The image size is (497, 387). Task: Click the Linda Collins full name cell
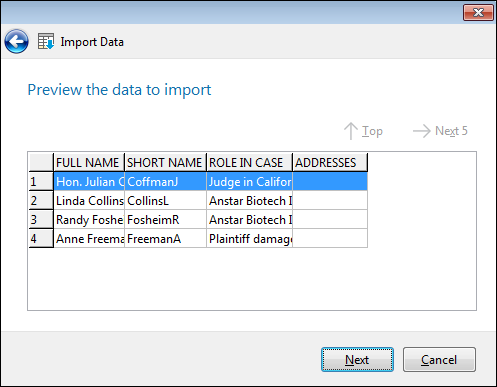[x=89, y=201]
